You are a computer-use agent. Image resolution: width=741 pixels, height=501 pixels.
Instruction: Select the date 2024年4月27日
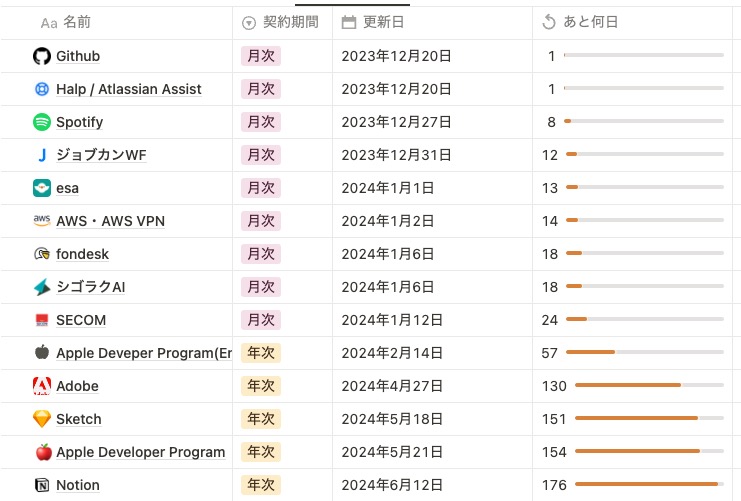(x=392, y=386)
